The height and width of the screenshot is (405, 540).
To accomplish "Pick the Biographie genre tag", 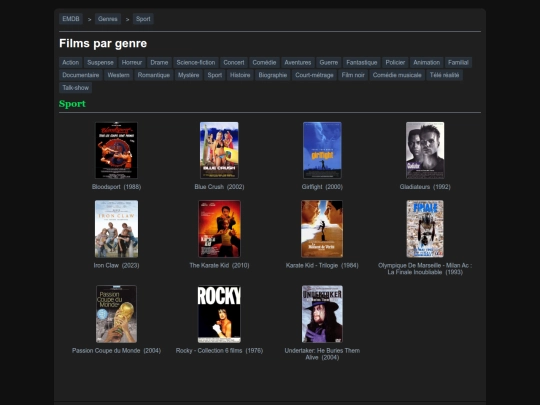I will click(x=272, y=75).
